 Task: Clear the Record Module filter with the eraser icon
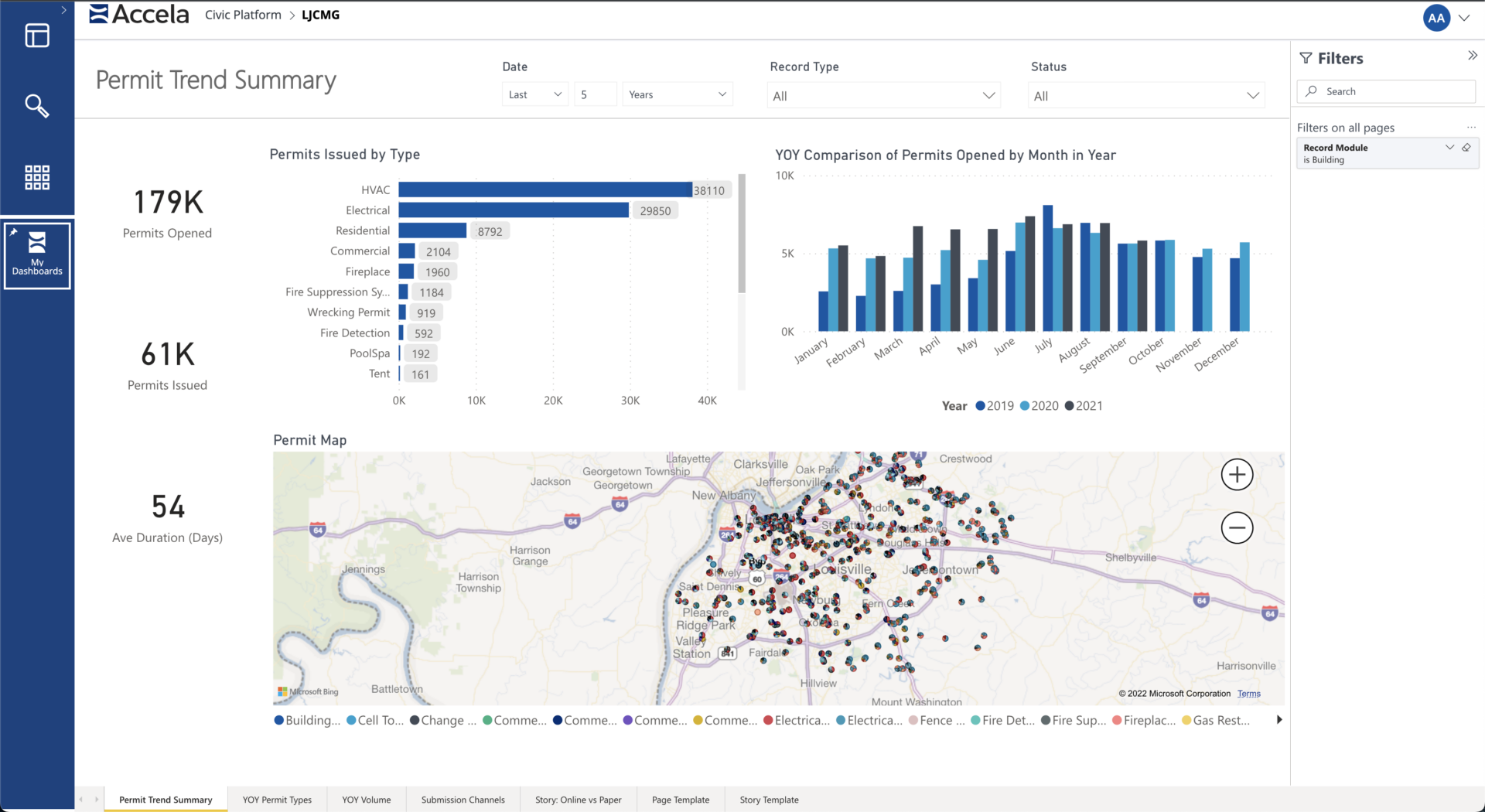tap(1466, 147)
